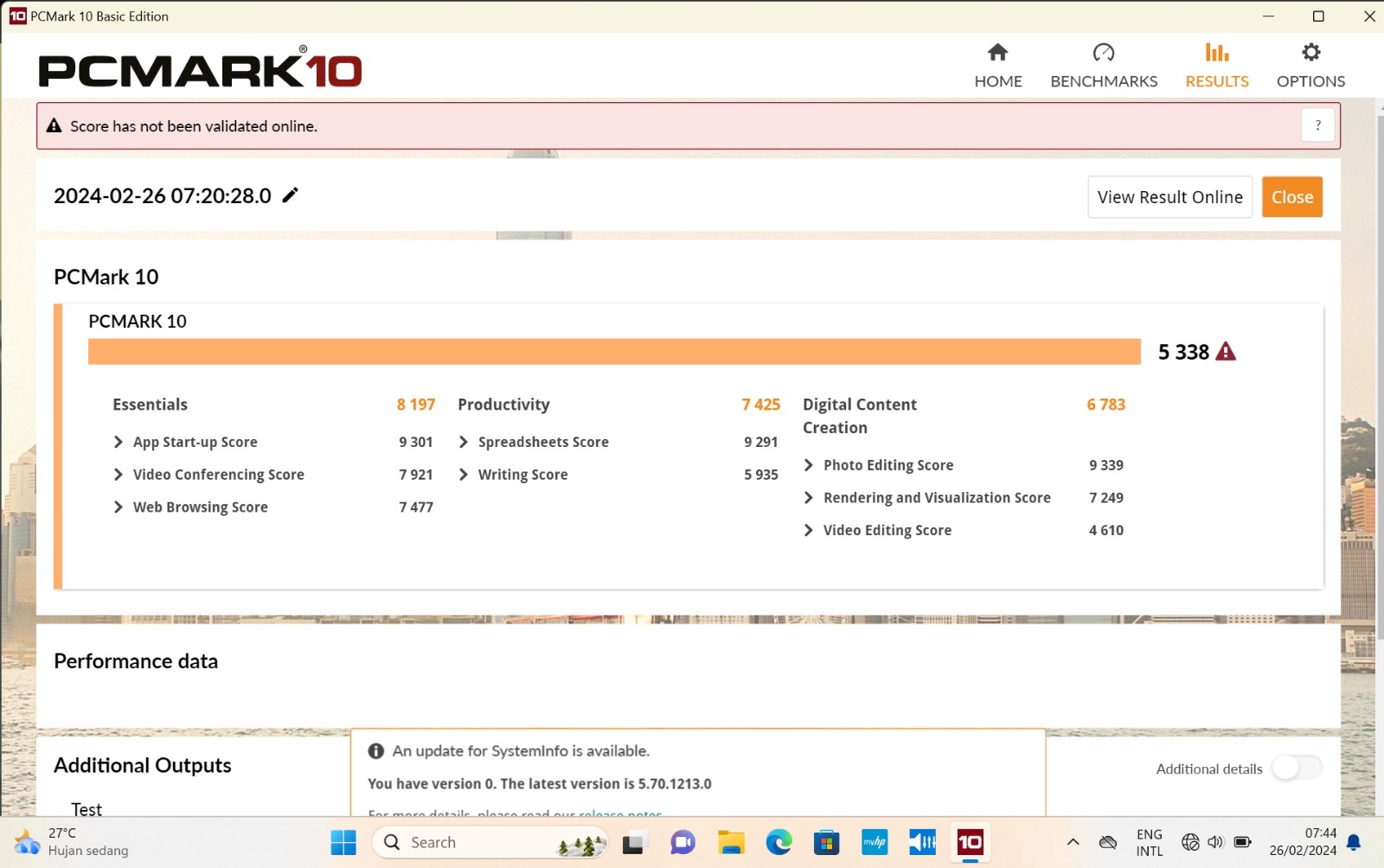The height and width of the screenshot is (868, 1384).
Task: Click the Additional Outputs heading
Action: pyautogui.click(x=143, y=766)
